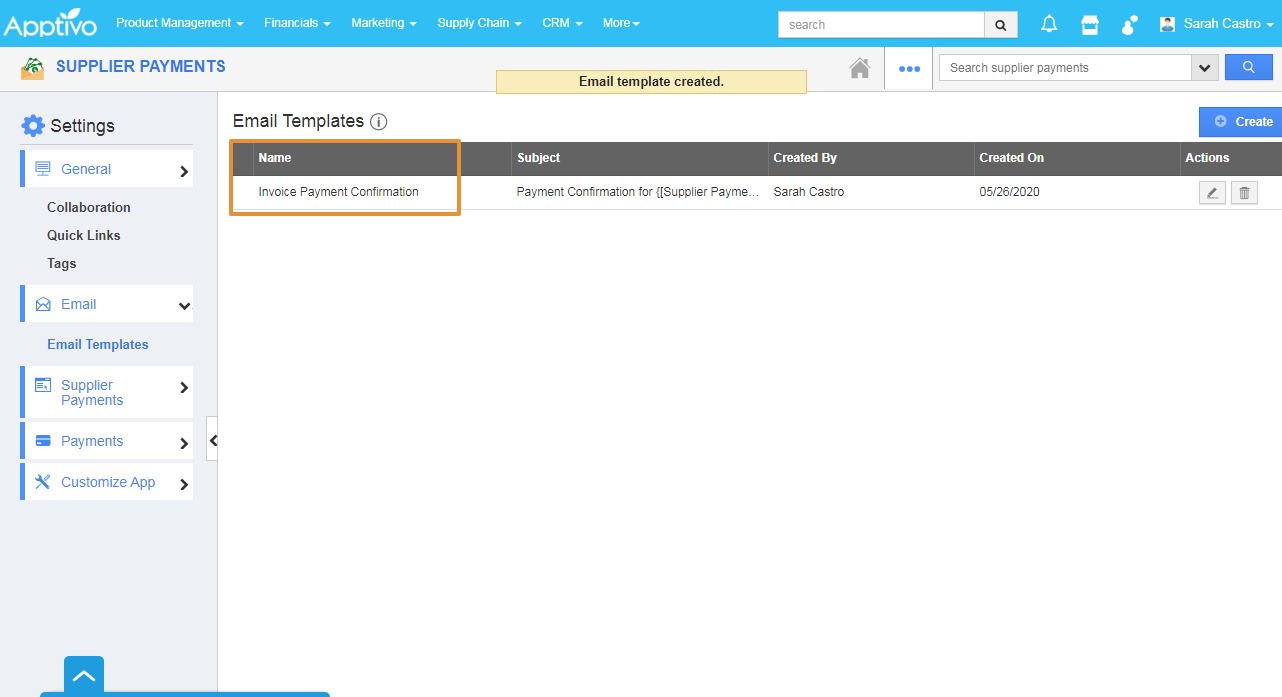Open the Sarah Castro user menu
This screenshot has height=697, width=1282.
point(1217,23)
